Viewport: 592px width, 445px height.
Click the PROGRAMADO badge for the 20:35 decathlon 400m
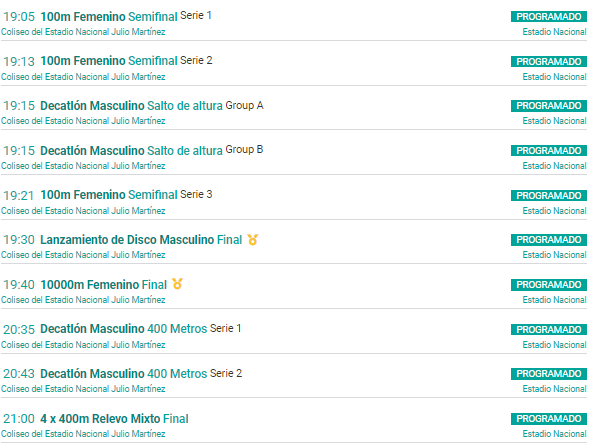(x=549, y=330)
